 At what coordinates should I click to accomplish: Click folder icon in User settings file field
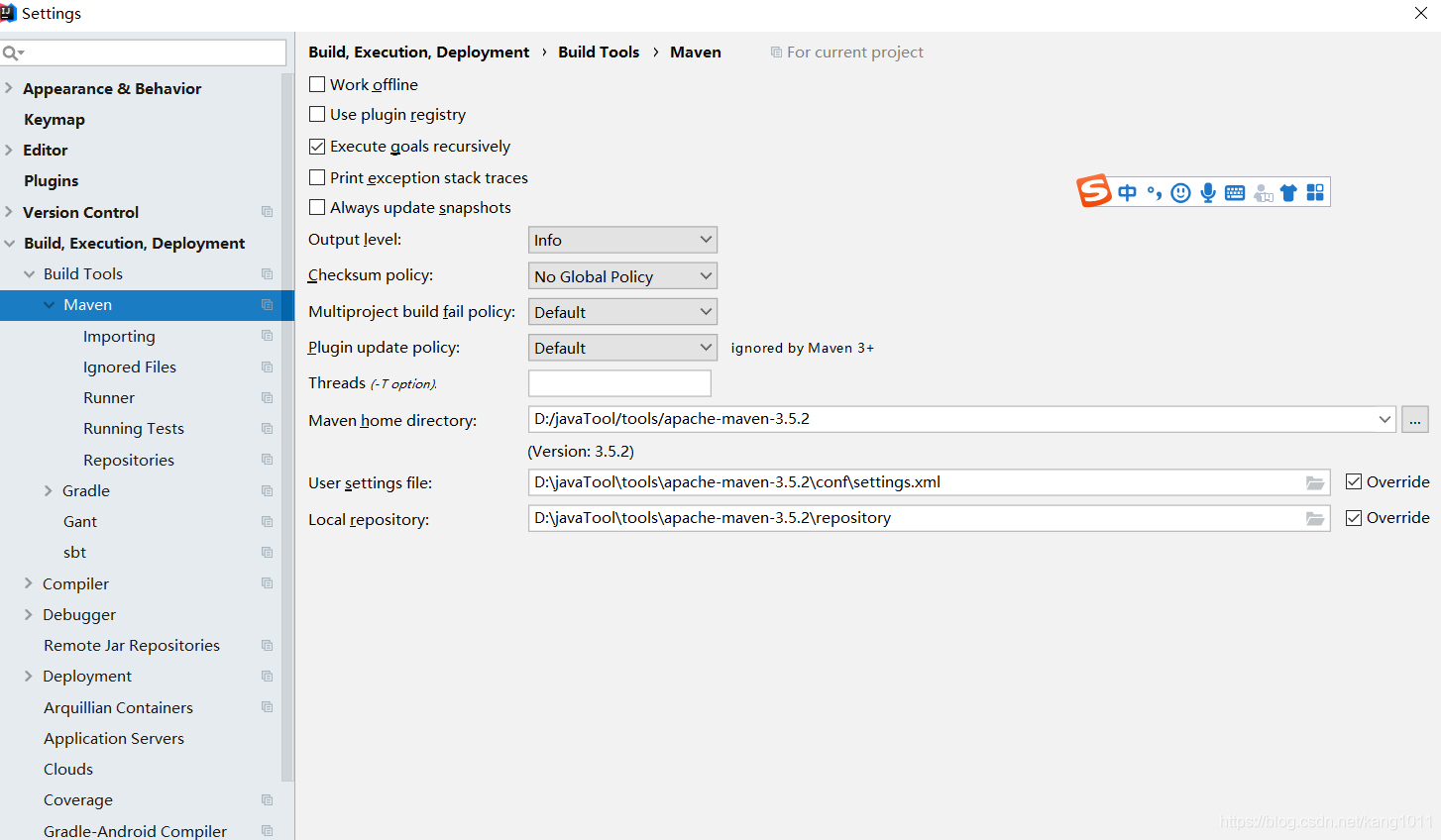[x=1315, y=483]
